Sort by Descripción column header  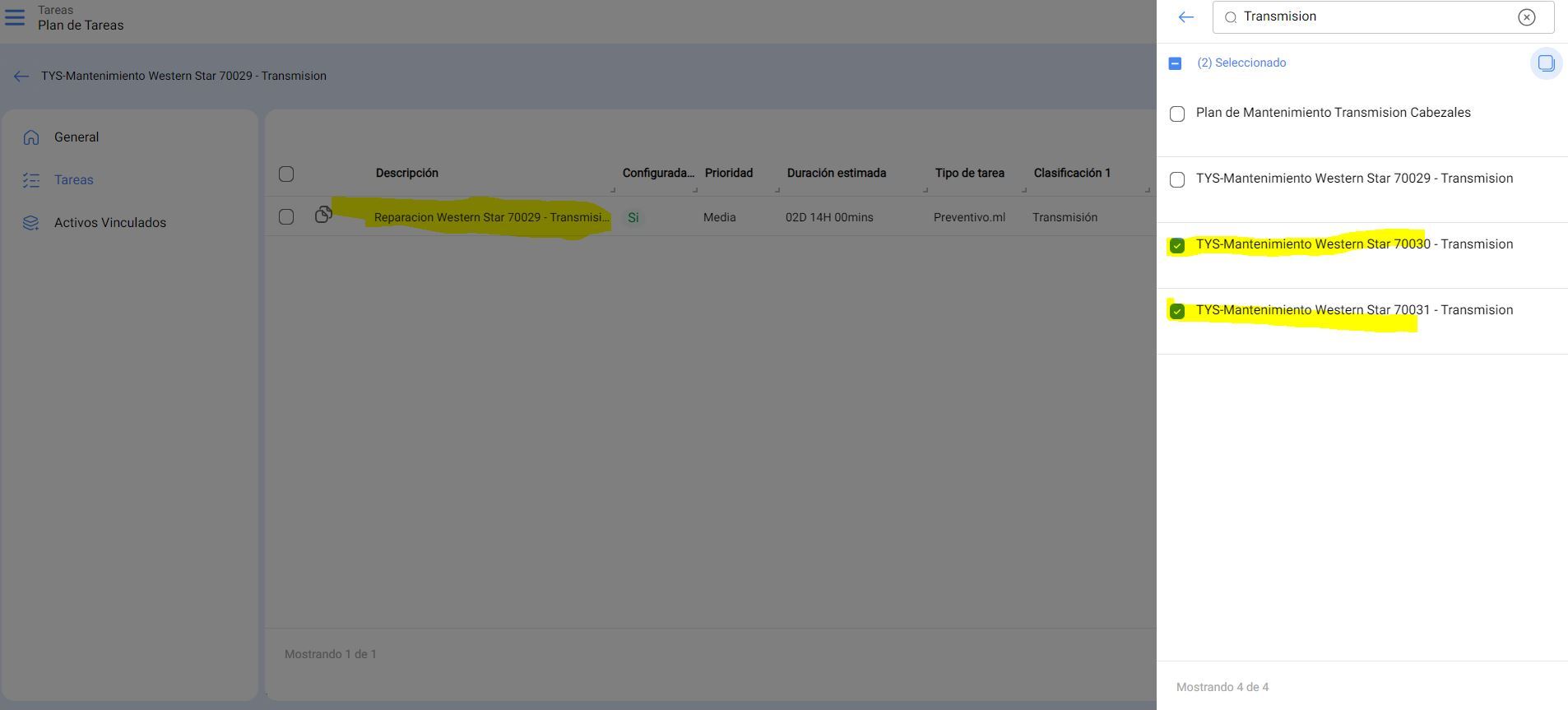click(407, 174)
